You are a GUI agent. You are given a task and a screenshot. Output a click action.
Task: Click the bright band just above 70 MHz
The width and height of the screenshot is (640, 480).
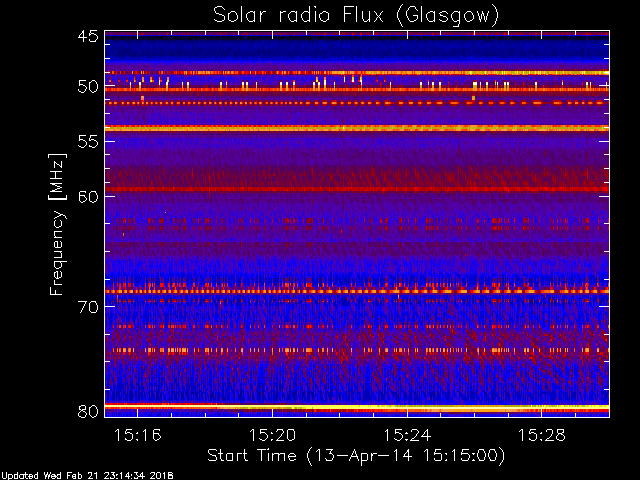tap(356, 290)
